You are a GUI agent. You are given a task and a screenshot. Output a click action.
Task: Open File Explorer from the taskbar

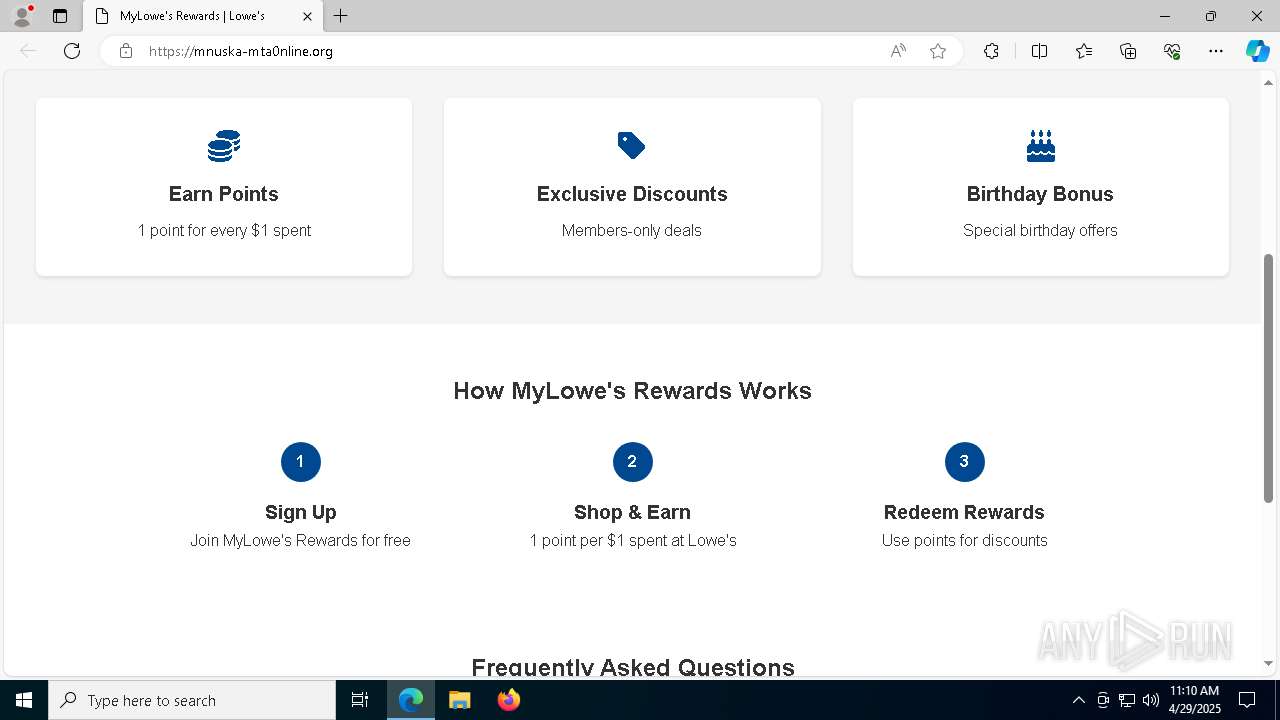pyautogui.click(x=459, y=700)
